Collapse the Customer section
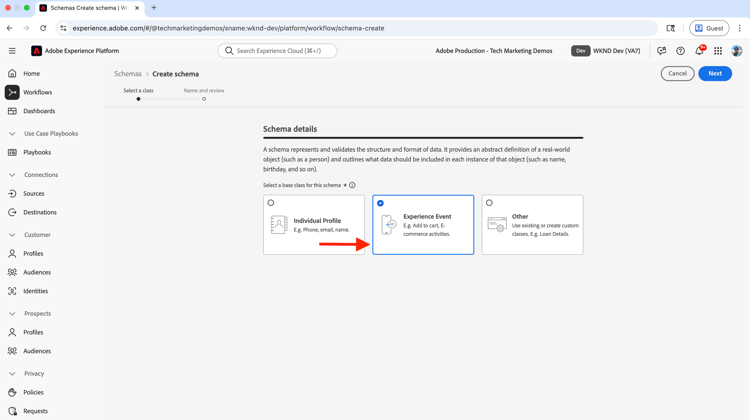 12,234
